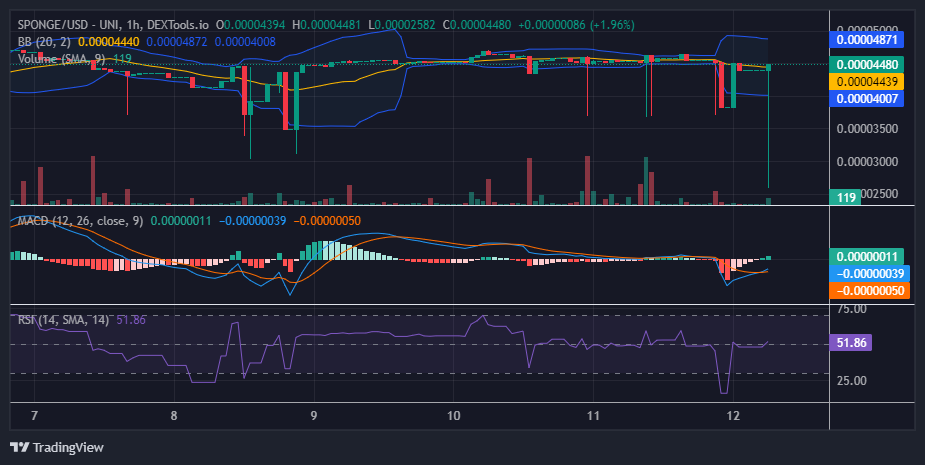Select the RSI (14, SMA, 14) legend
Image resolution: width=925 pixels, height=465 pixels.
coord(63,320)
